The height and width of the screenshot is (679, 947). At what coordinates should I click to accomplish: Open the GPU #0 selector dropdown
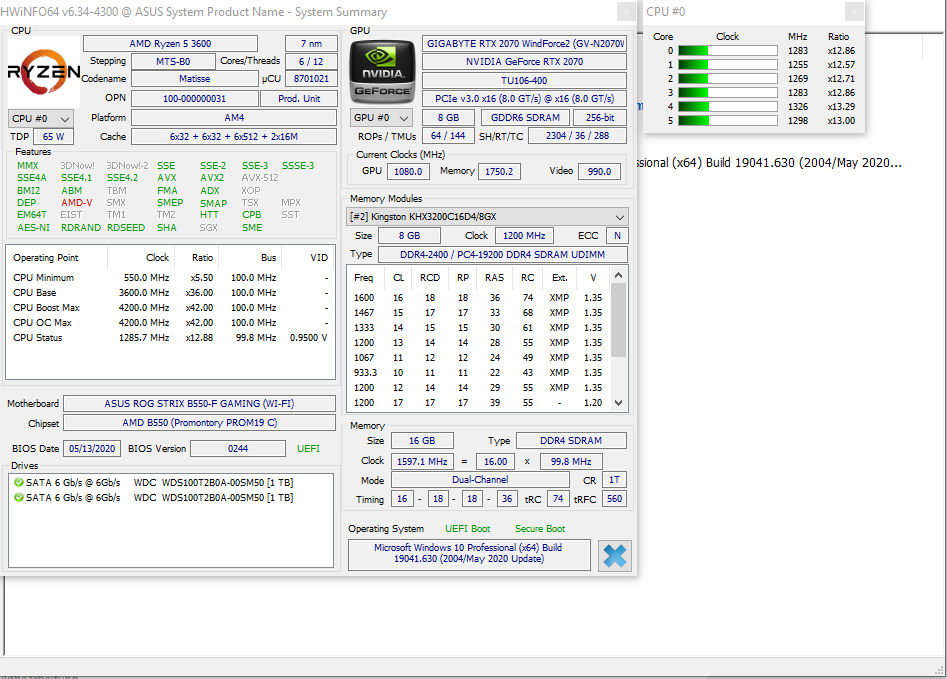[x=381, y=118]
